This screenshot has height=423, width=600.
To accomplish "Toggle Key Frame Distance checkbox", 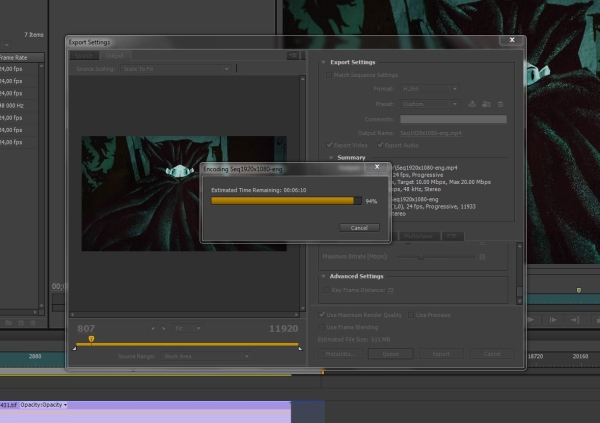I will 326,290.
